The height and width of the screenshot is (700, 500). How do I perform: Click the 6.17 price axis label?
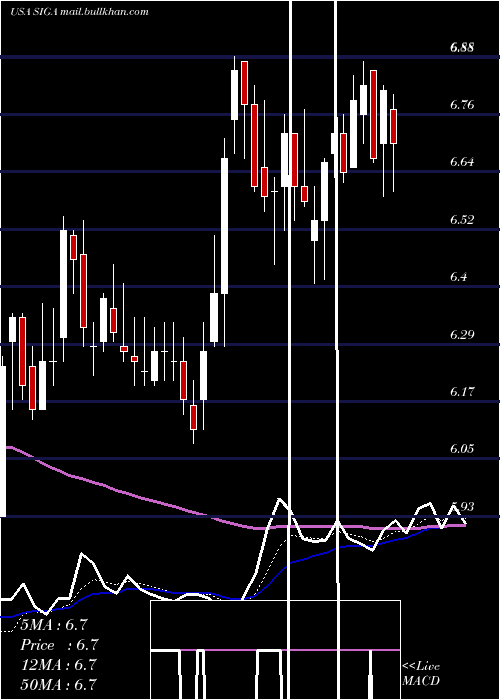click(x=462, y=392)
